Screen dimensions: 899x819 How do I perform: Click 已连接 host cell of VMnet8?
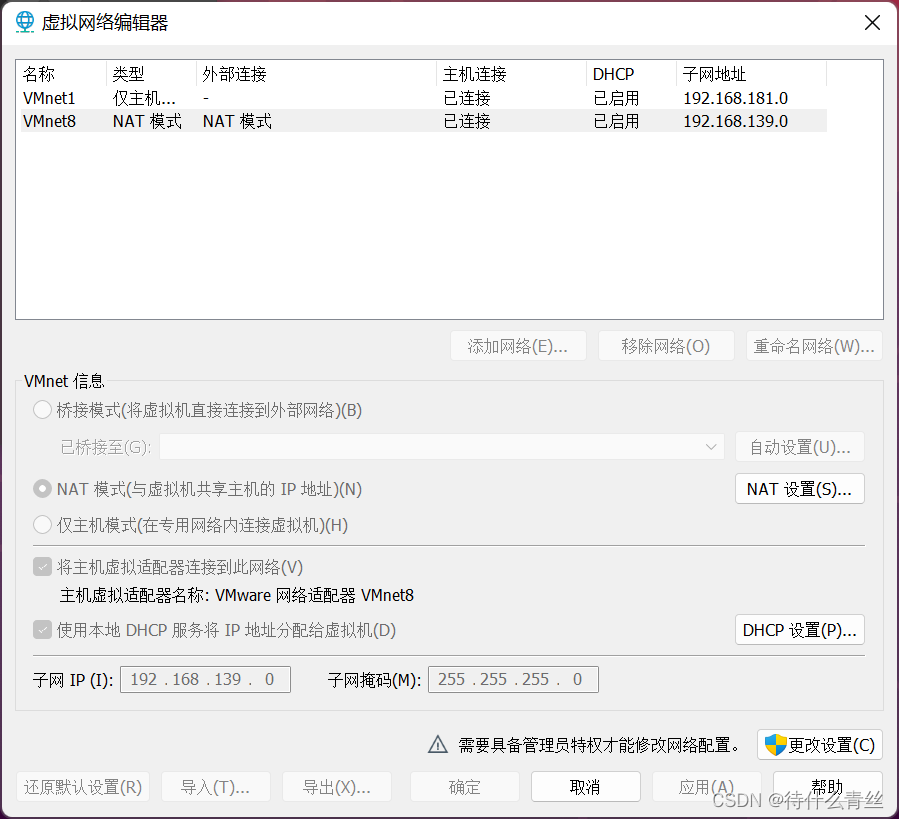467,121
